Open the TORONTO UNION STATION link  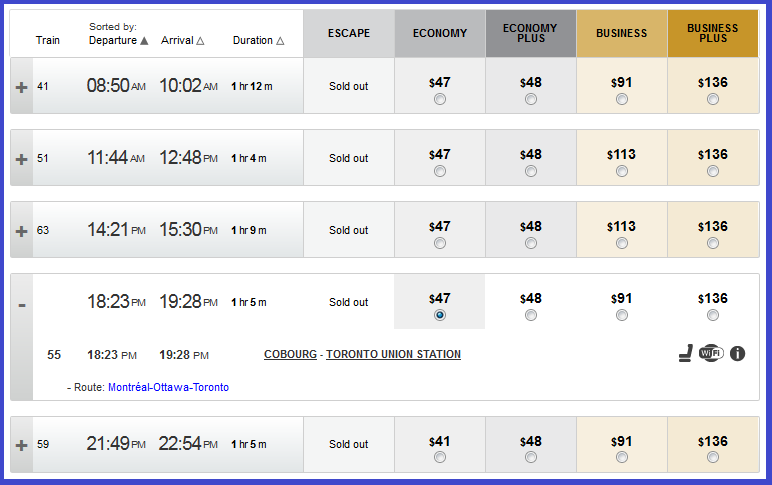tap(393, 354)
